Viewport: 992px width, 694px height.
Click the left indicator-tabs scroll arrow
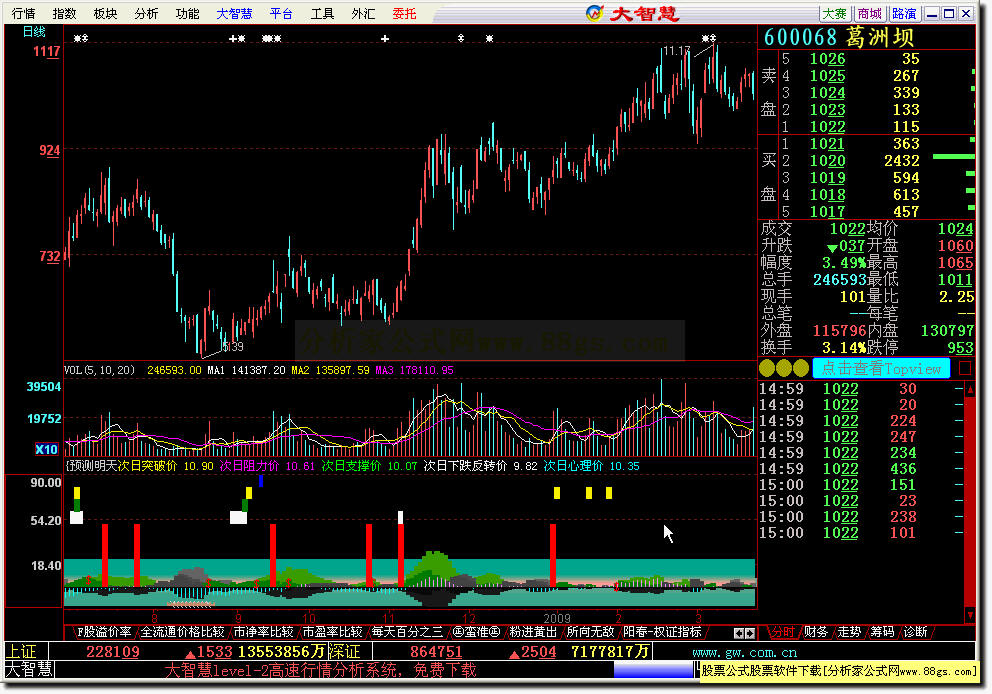[738, 633]
